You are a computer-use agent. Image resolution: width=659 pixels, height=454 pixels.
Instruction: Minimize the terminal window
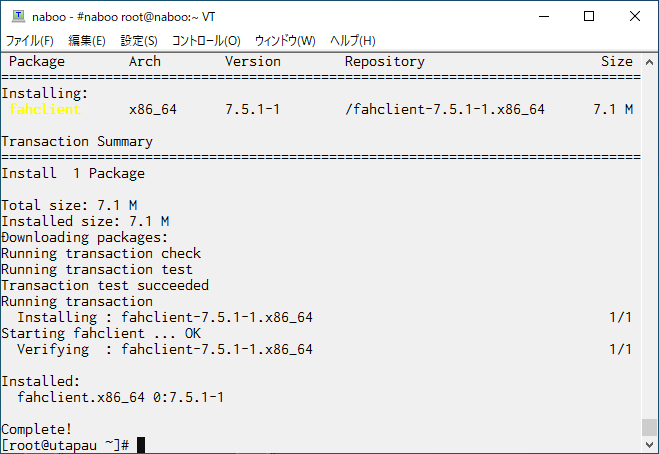(544, 16)
